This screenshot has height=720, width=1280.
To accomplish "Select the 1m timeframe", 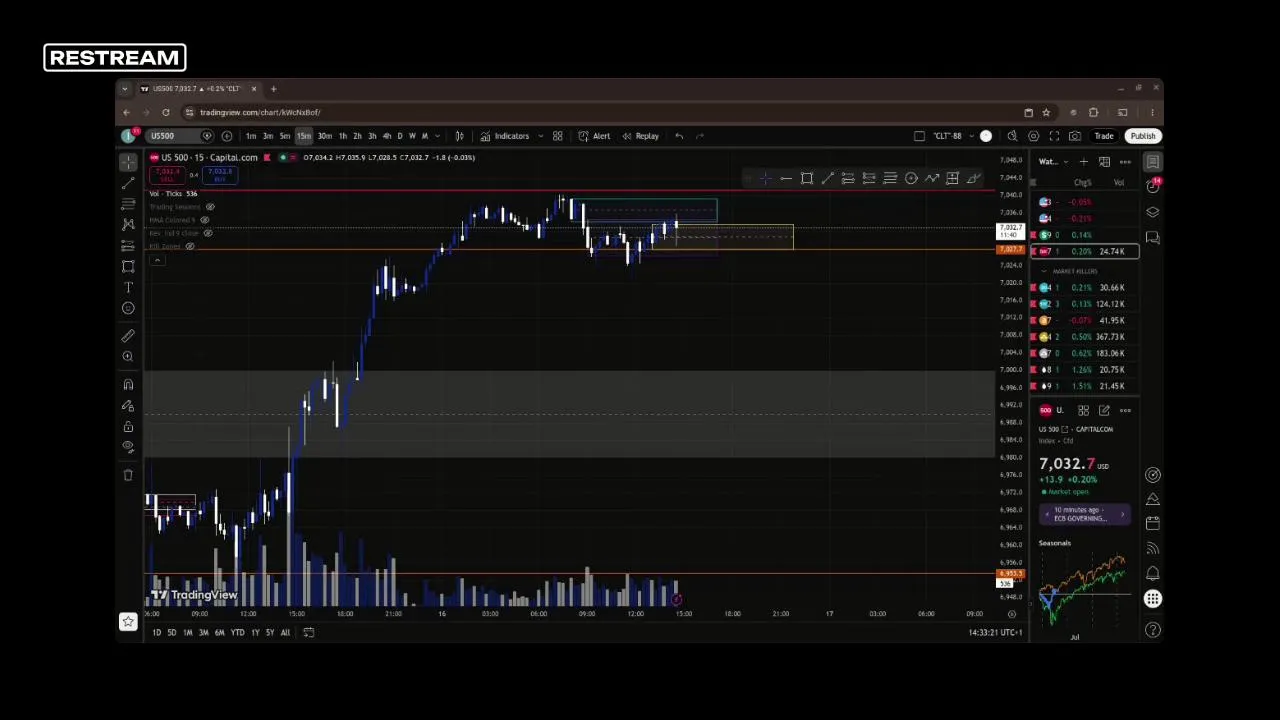I will click(251, 136).
